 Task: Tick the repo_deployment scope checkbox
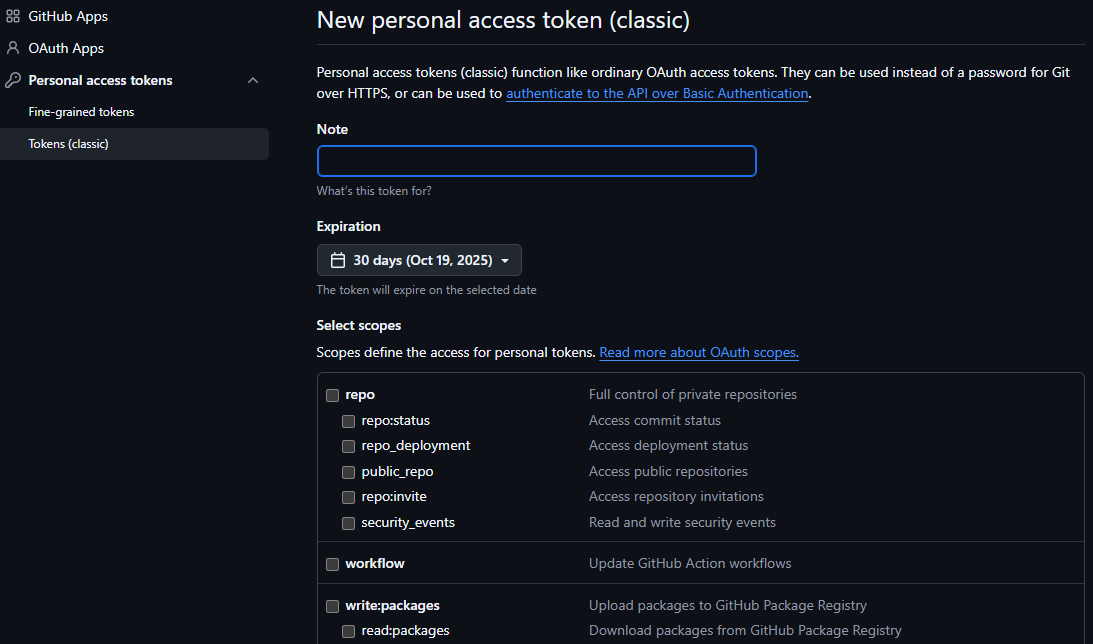tap(349, 446)
